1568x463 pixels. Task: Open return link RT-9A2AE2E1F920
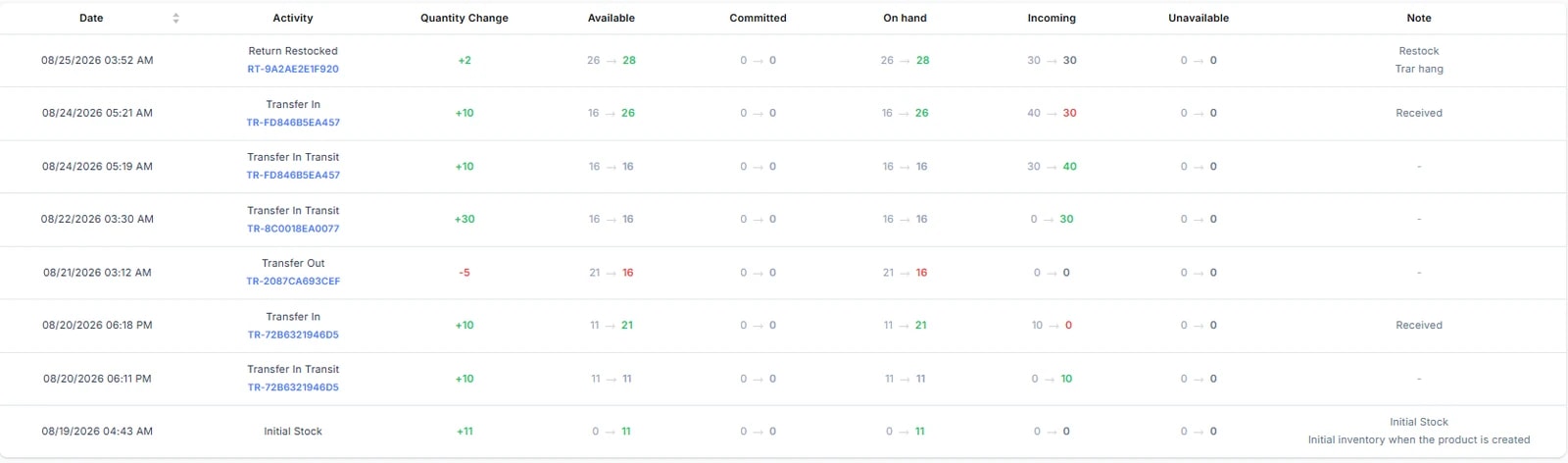point(293,70)
